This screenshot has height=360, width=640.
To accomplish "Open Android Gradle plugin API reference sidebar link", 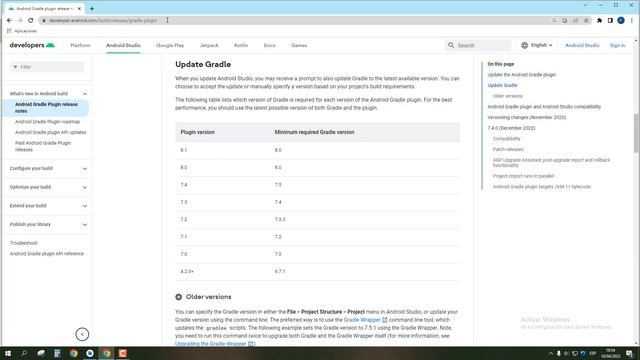I will (47, 253).
